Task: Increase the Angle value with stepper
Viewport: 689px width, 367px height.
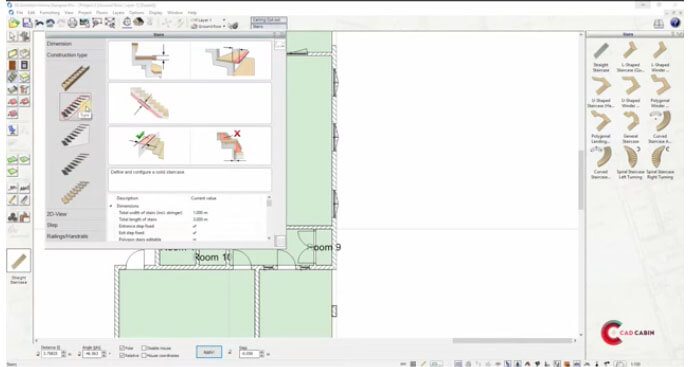Action: pyautogui.click(x=104, y=352)
